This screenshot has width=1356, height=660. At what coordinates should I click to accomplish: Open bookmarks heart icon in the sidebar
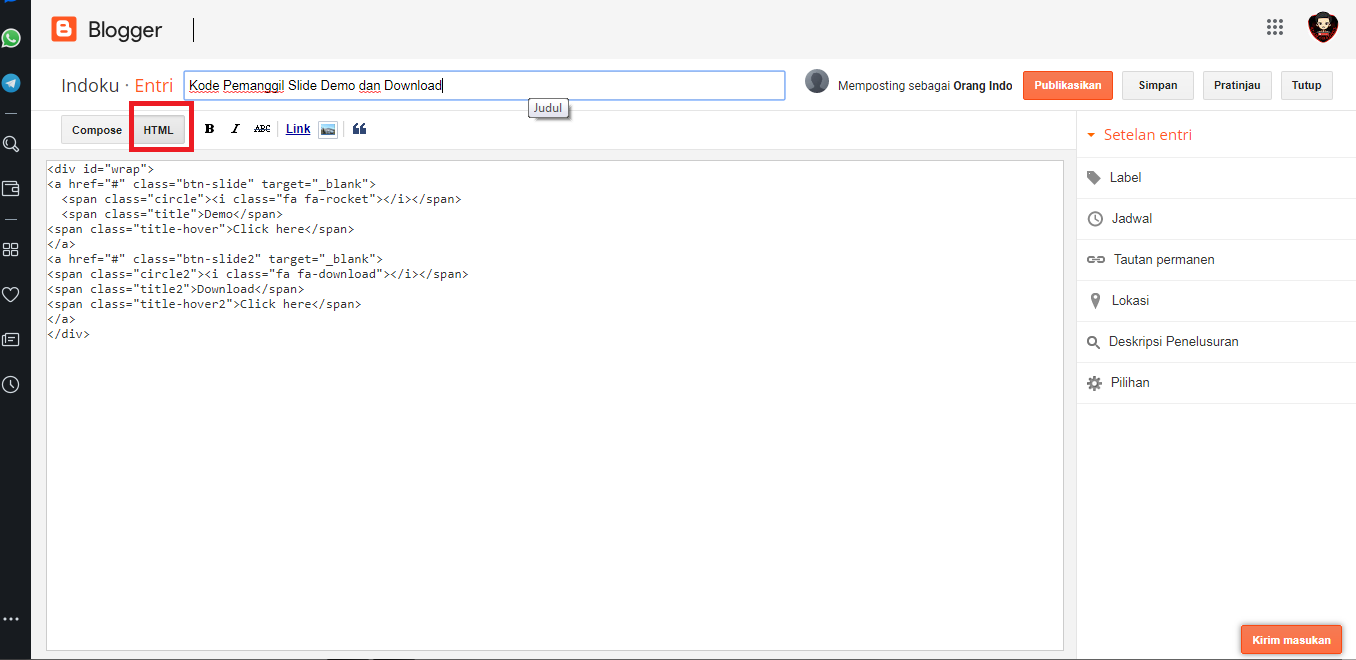point(11,294)
